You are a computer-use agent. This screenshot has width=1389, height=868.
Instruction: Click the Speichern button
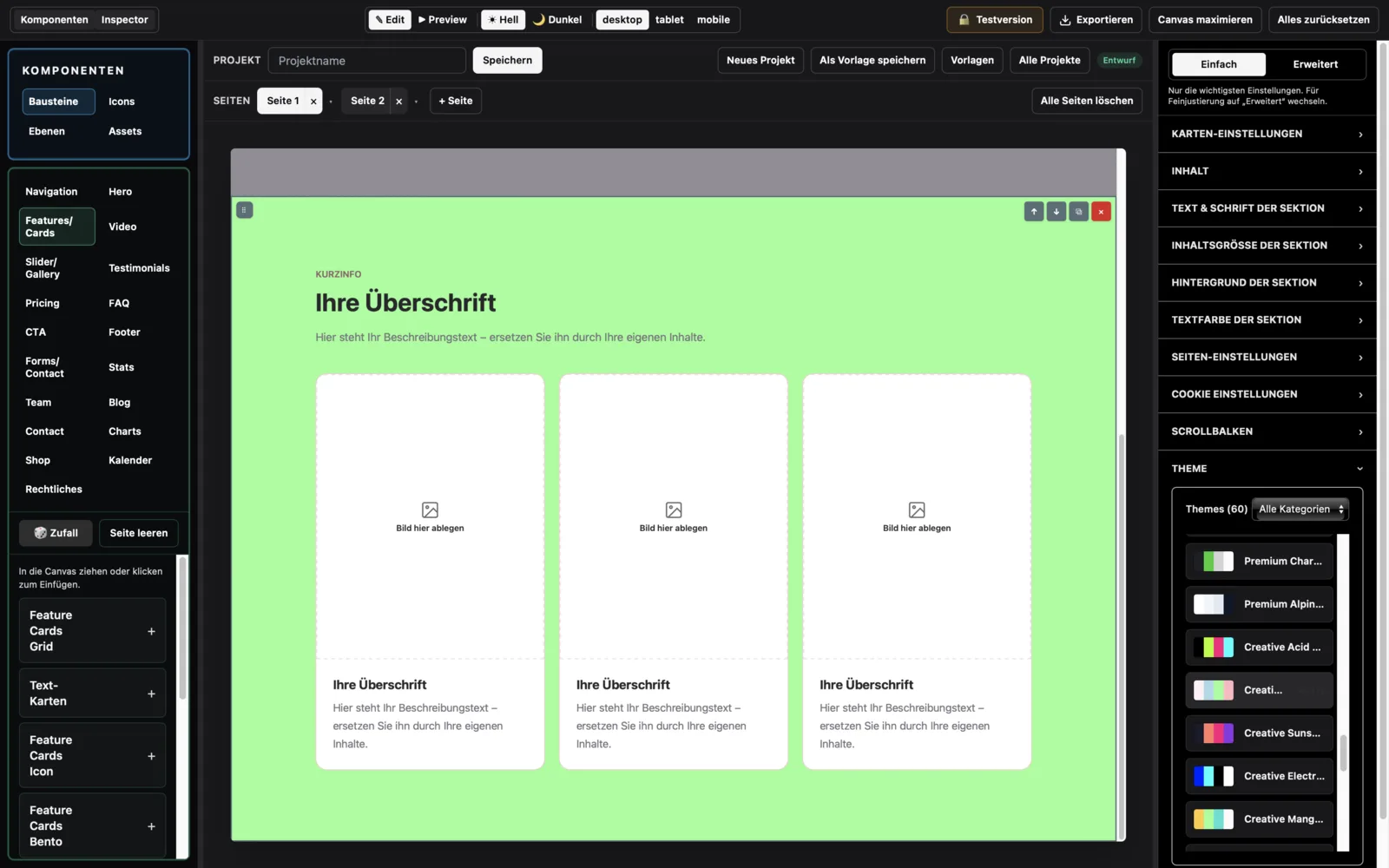[507, 61]
